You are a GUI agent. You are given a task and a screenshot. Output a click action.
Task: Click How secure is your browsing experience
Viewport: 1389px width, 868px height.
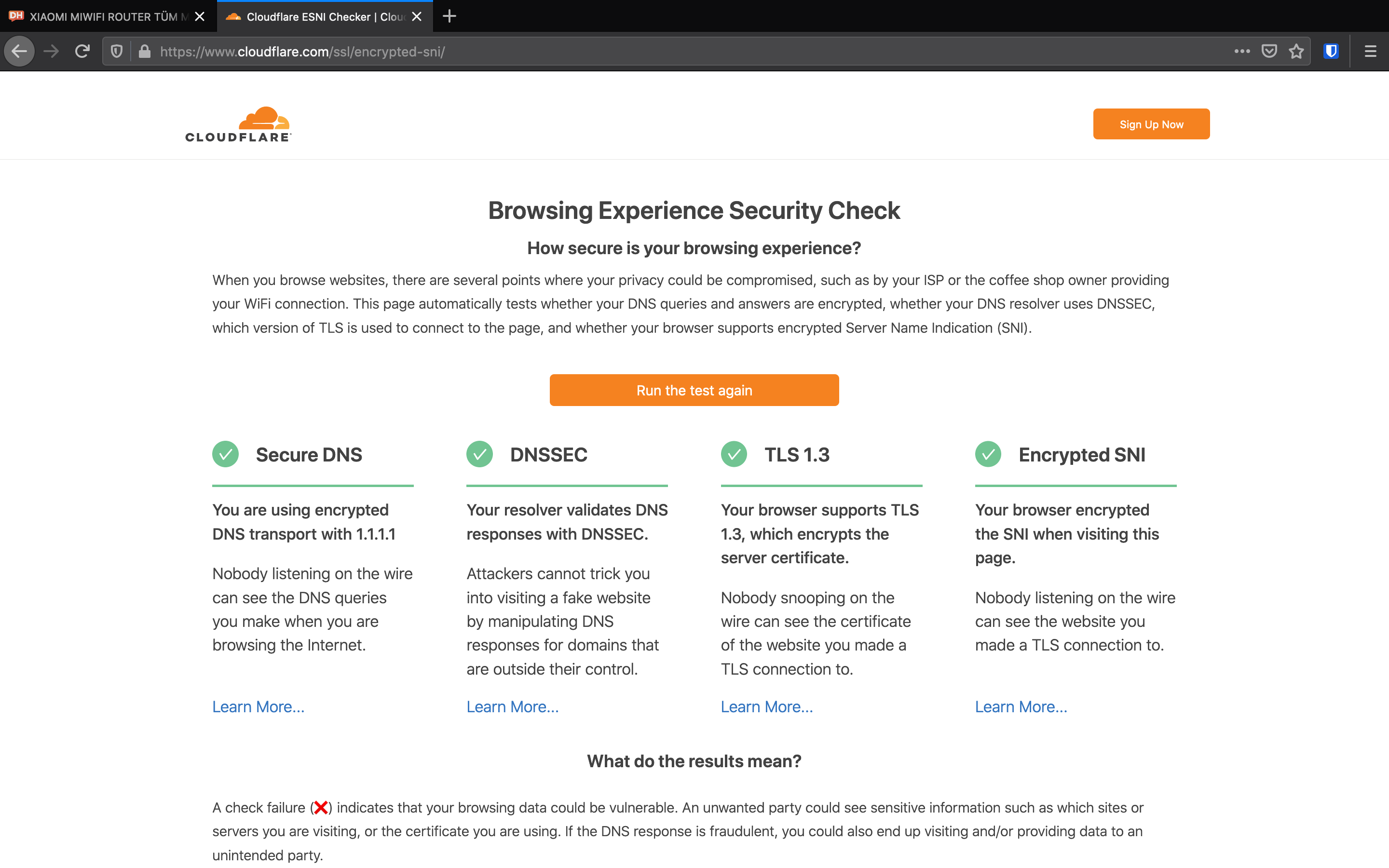(694, 248)
